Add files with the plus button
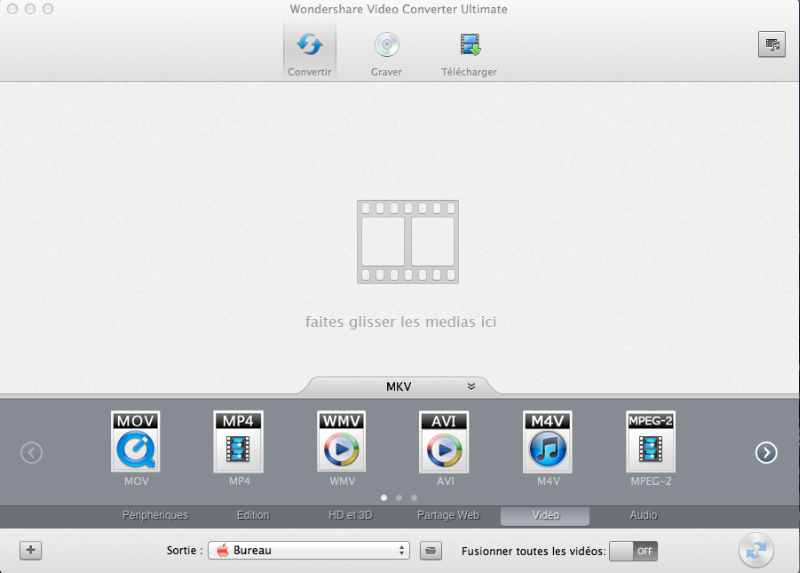 (31, 550)
